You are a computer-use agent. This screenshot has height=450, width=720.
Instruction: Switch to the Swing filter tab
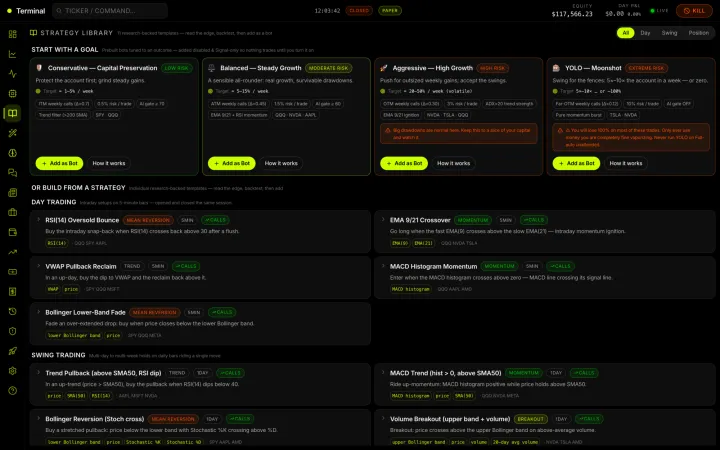pos(669,33)
